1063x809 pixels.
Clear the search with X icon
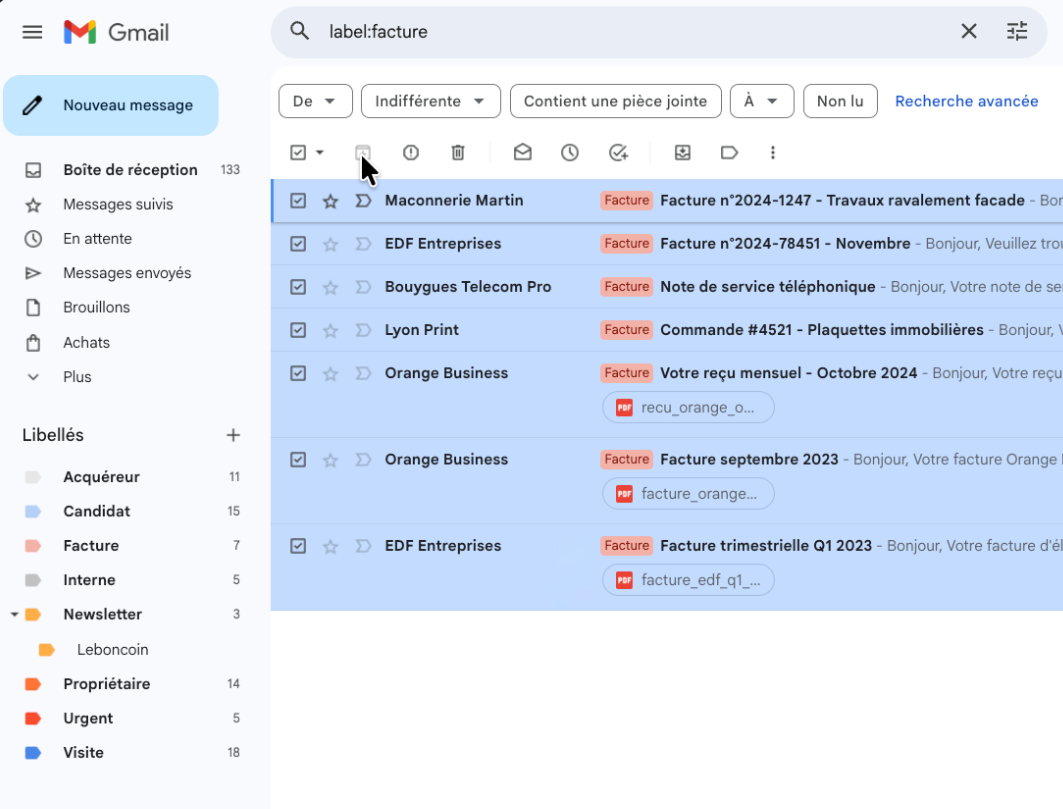[x=969, y=31]
